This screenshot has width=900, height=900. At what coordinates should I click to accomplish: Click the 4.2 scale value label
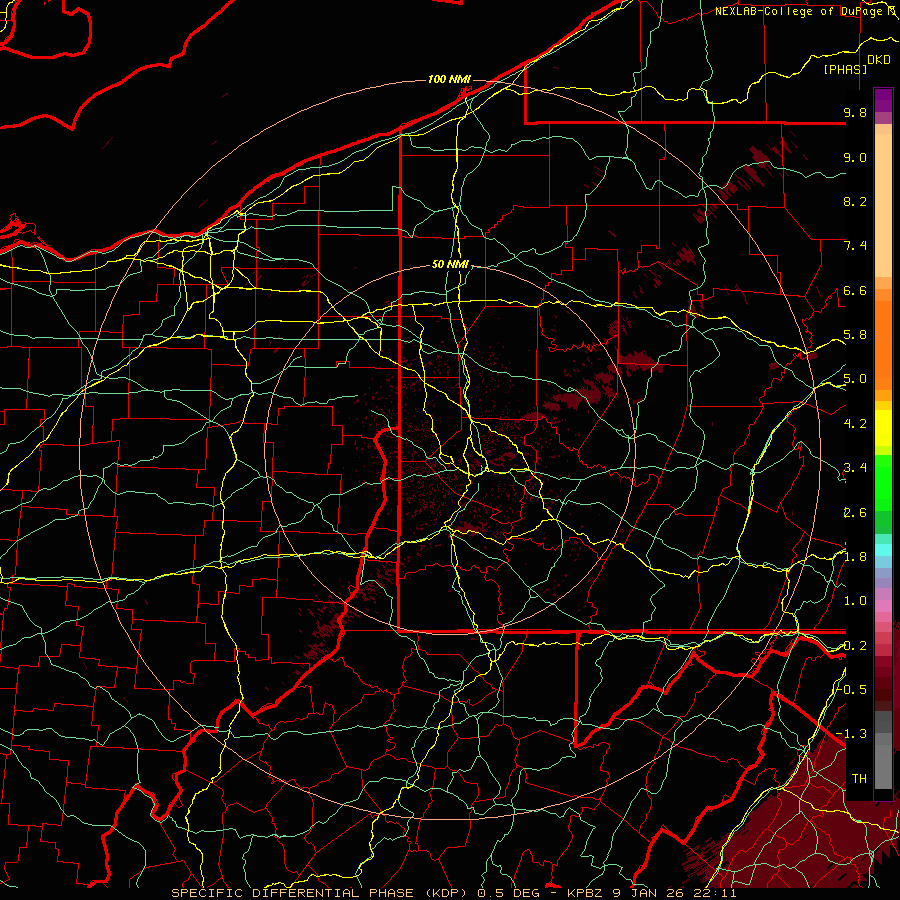[x=855, y=424]
